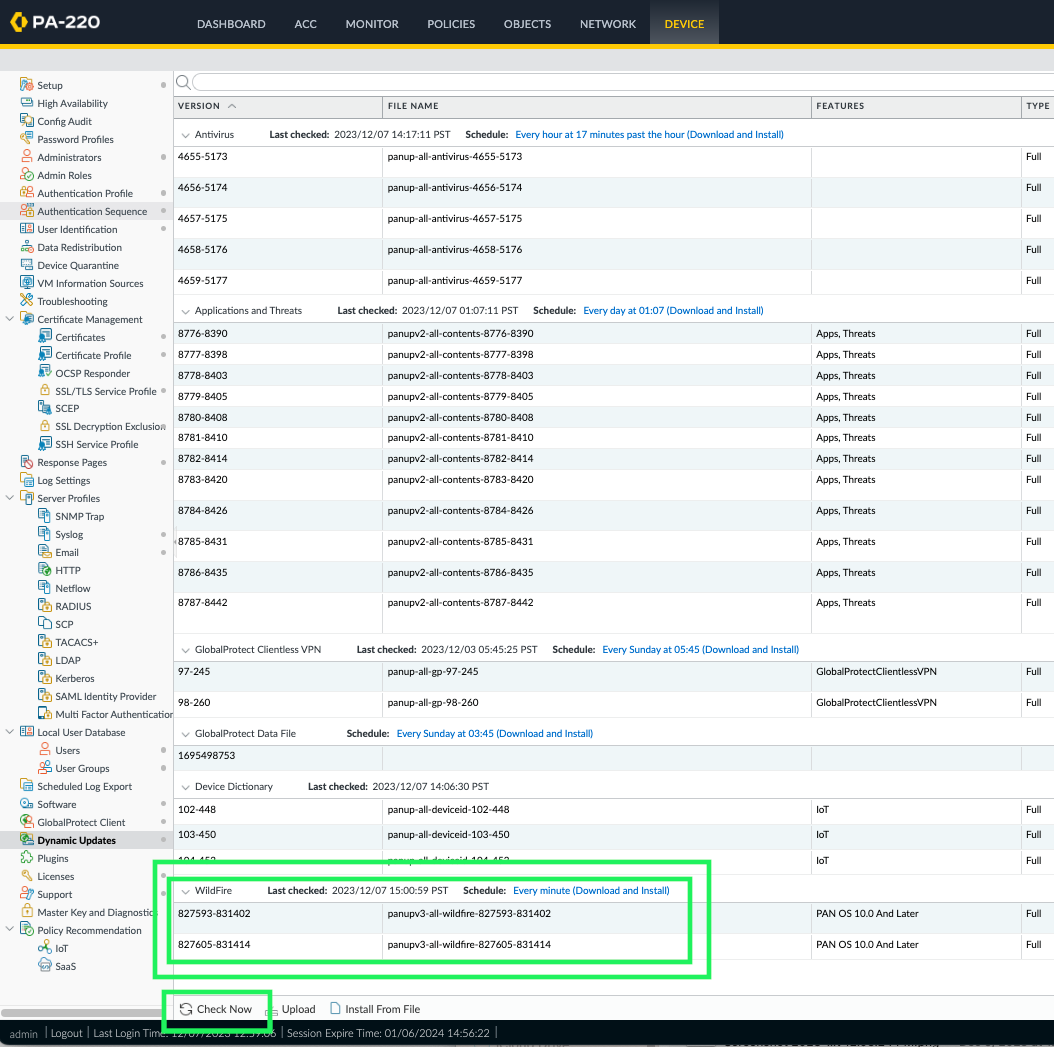The image size is (1054, 1047).
Task: Sort the table by the VERSION column
Action: [x=206, y=106]
